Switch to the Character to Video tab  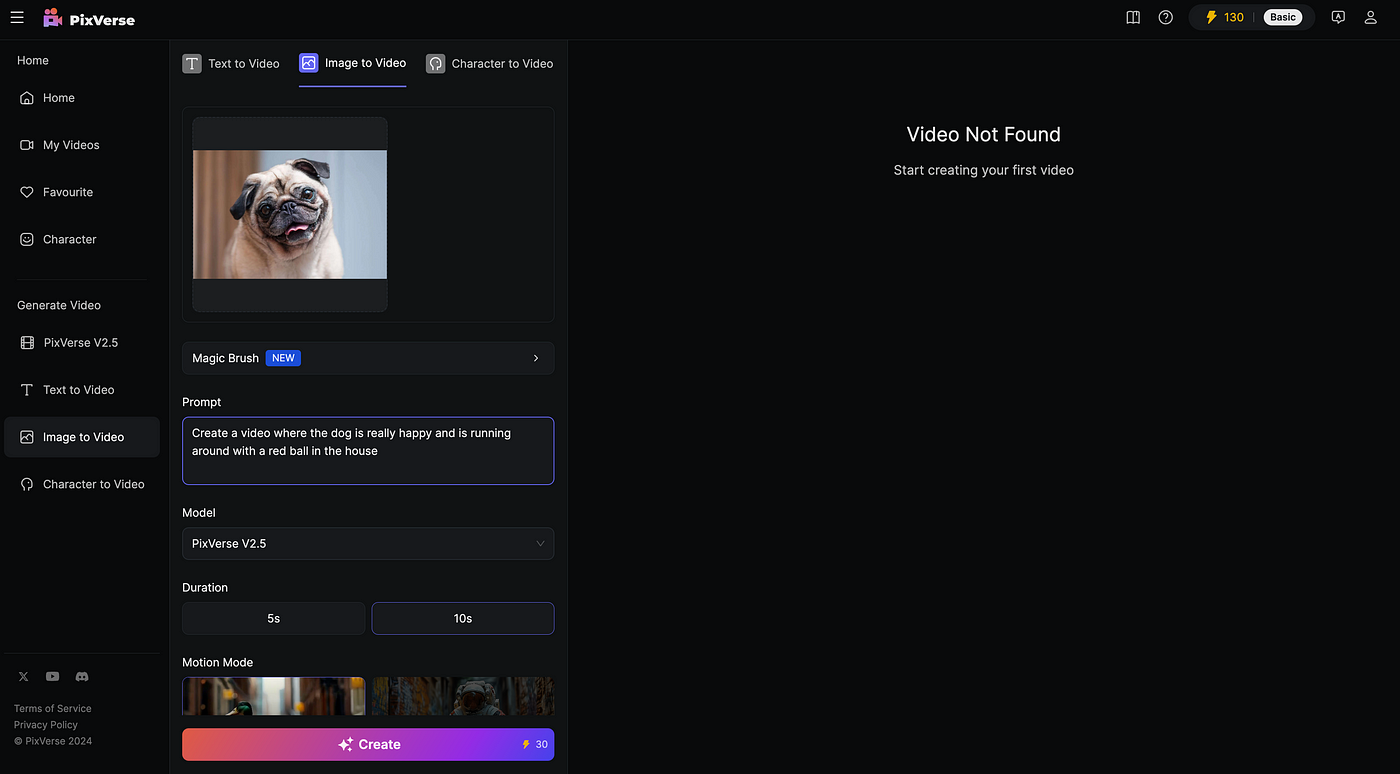click(489, 63)
